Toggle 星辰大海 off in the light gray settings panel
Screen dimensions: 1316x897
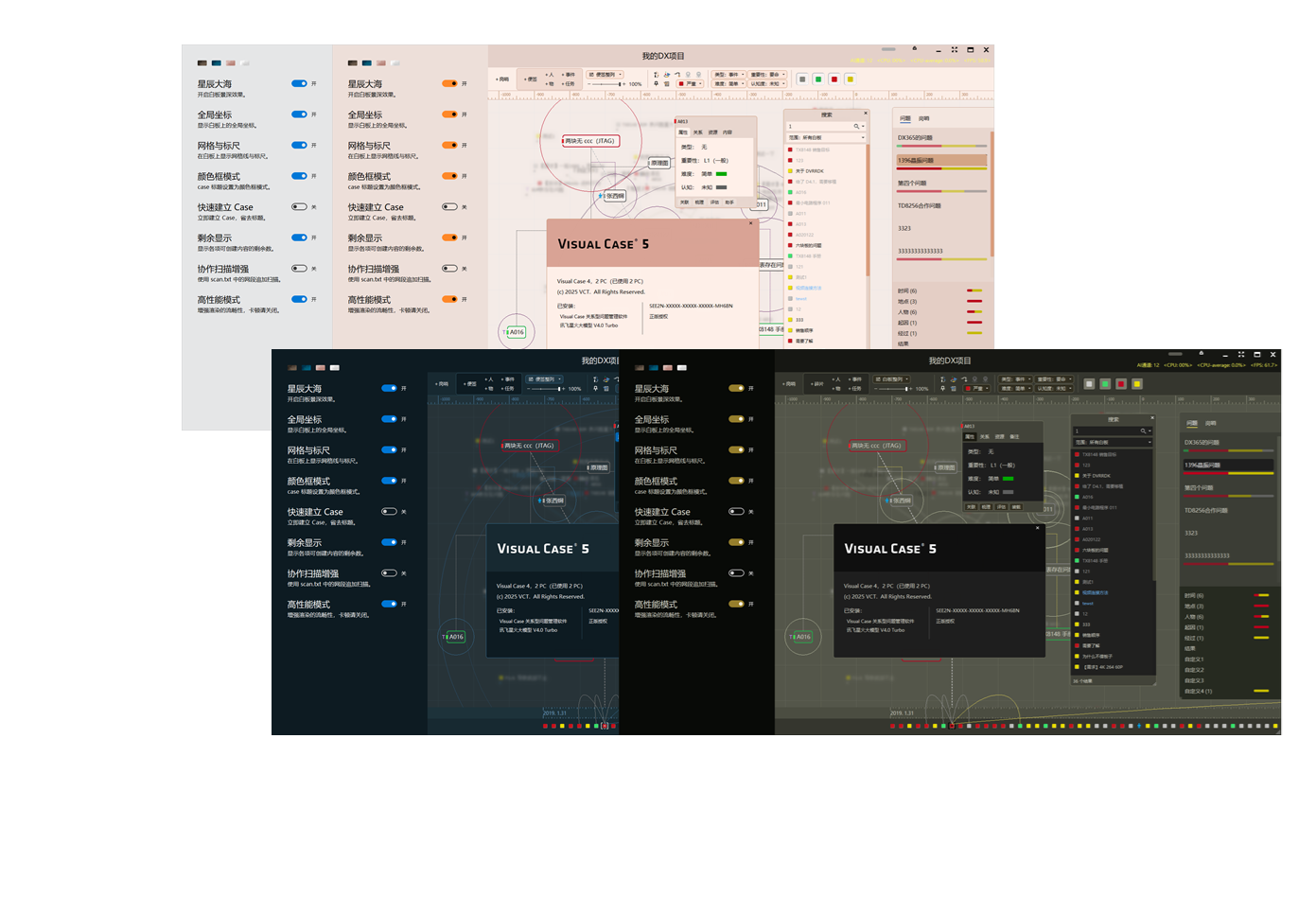pyautogui.click(x=299, y=84)
